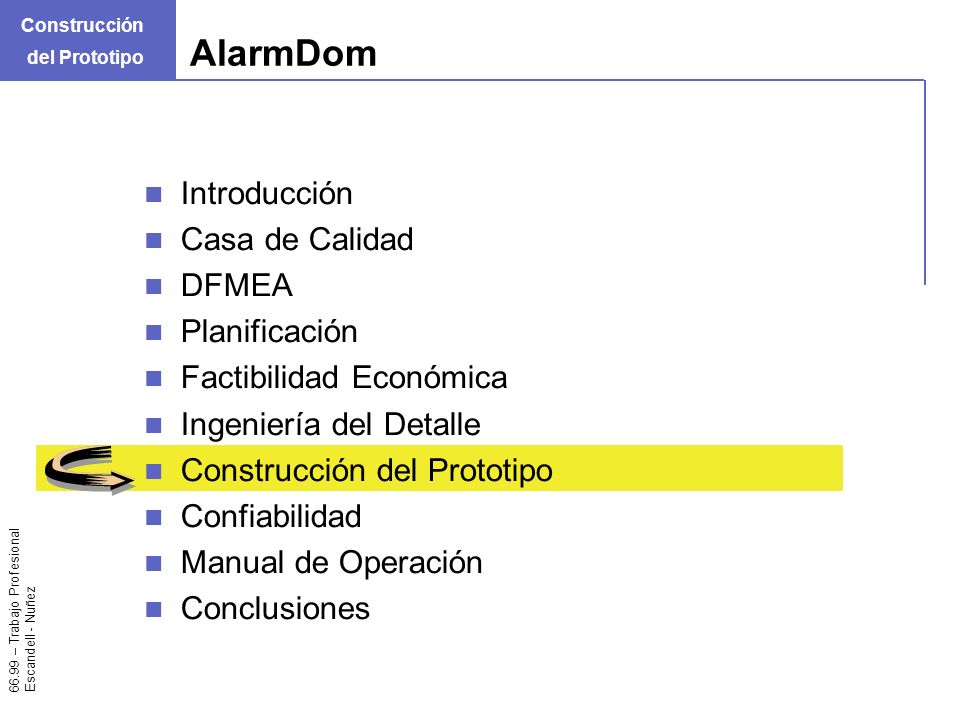The height and width of the screenshot is (720, 960).
Task: Open the Confiabilidad agenda entry
Action: tap(271, 516)
